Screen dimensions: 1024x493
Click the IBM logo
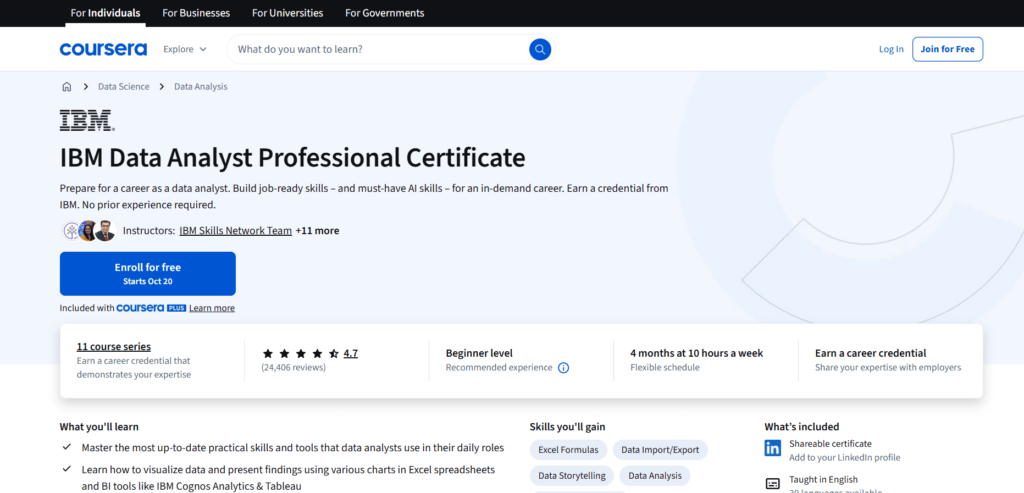point(87,121)
